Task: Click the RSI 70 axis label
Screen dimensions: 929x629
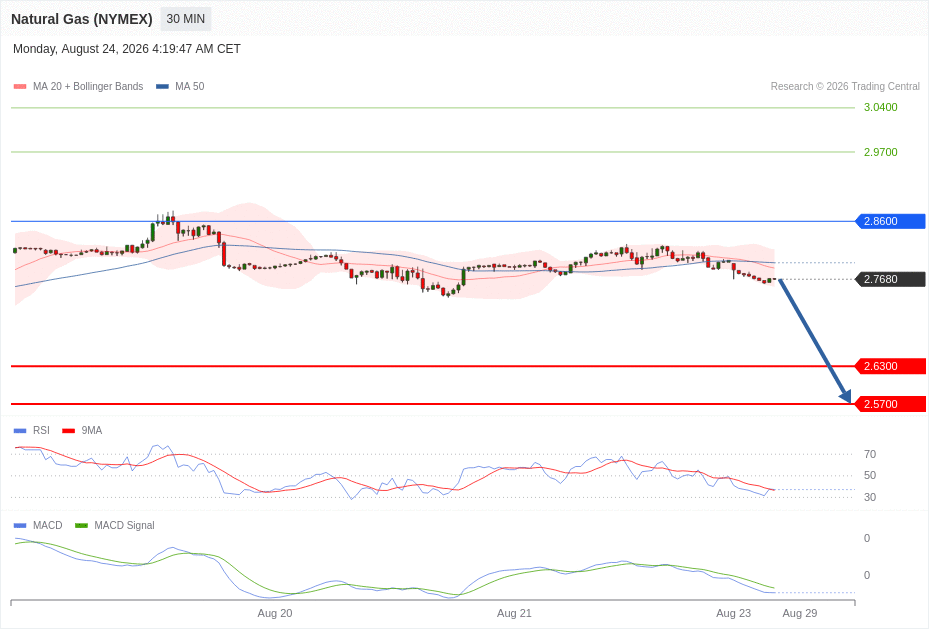Action: [x=870, y=454]
